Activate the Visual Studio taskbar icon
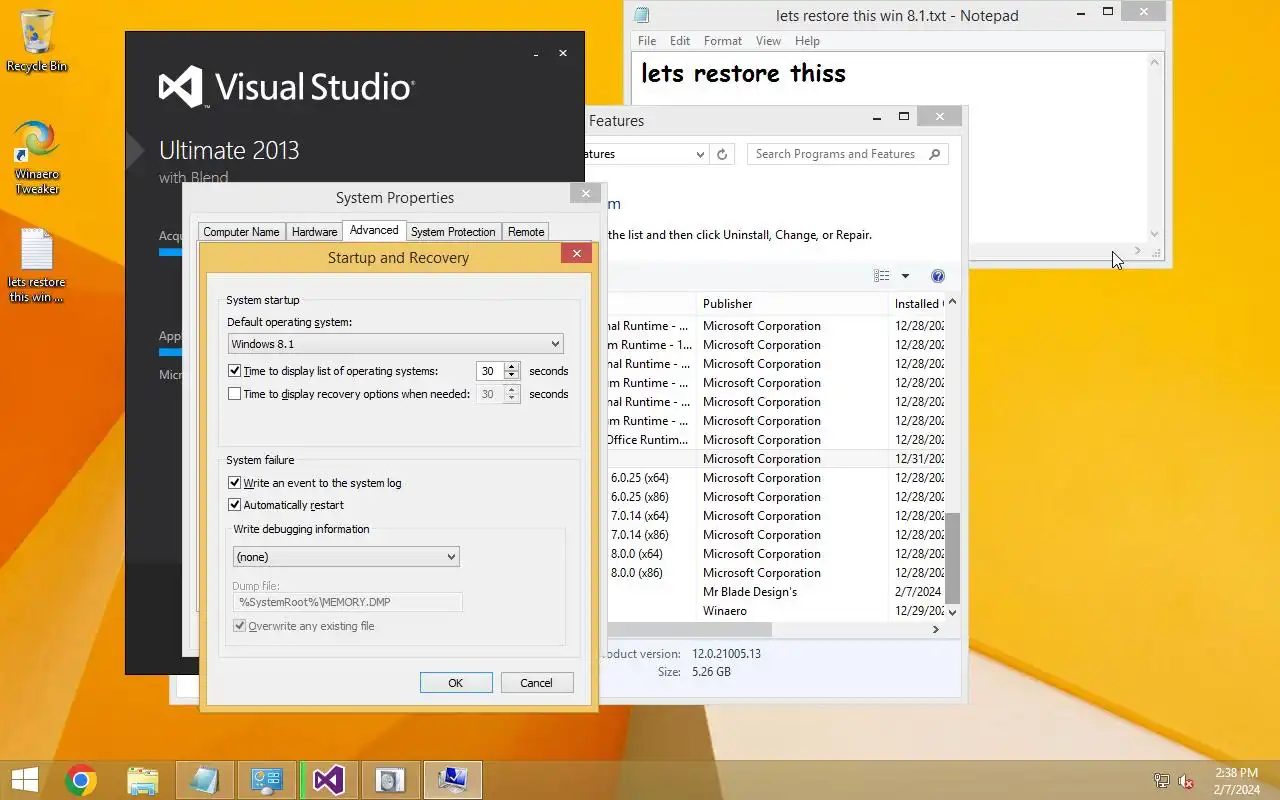The image size is (1280, 800). click(x=329, y=780)
